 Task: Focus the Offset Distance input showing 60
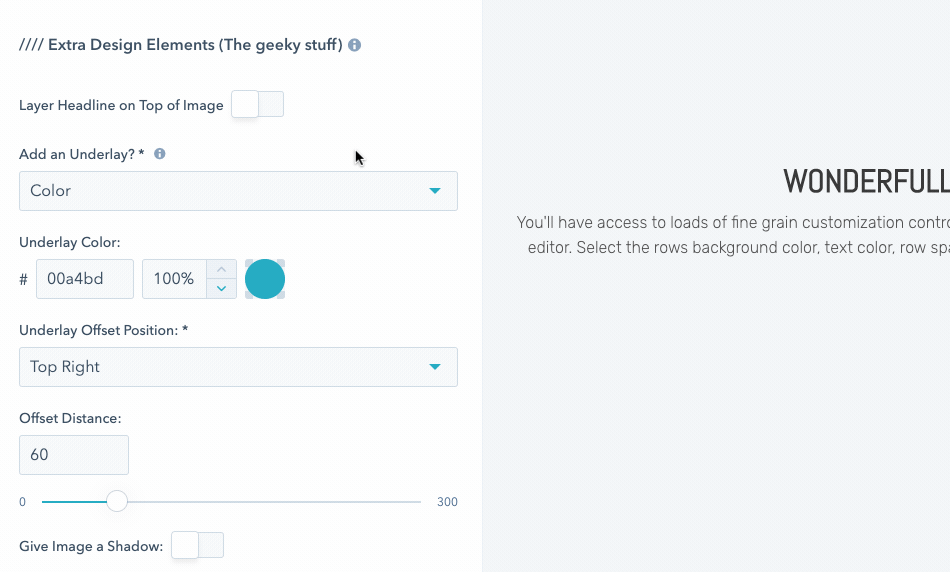click(74, 455)
